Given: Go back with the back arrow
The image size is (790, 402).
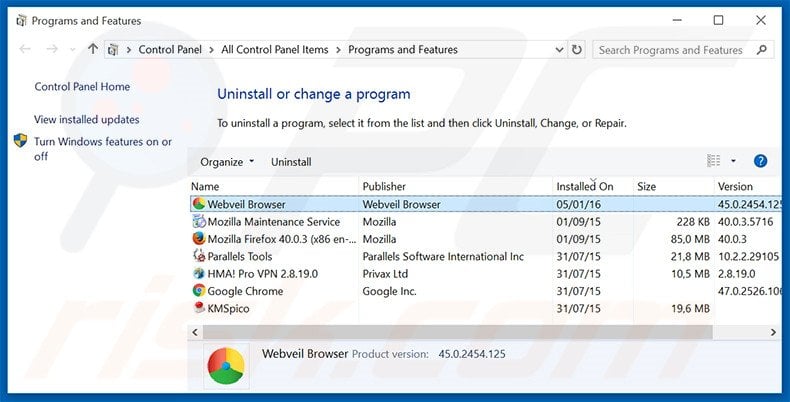Looking at the screenshot, I should click(25, 49).
